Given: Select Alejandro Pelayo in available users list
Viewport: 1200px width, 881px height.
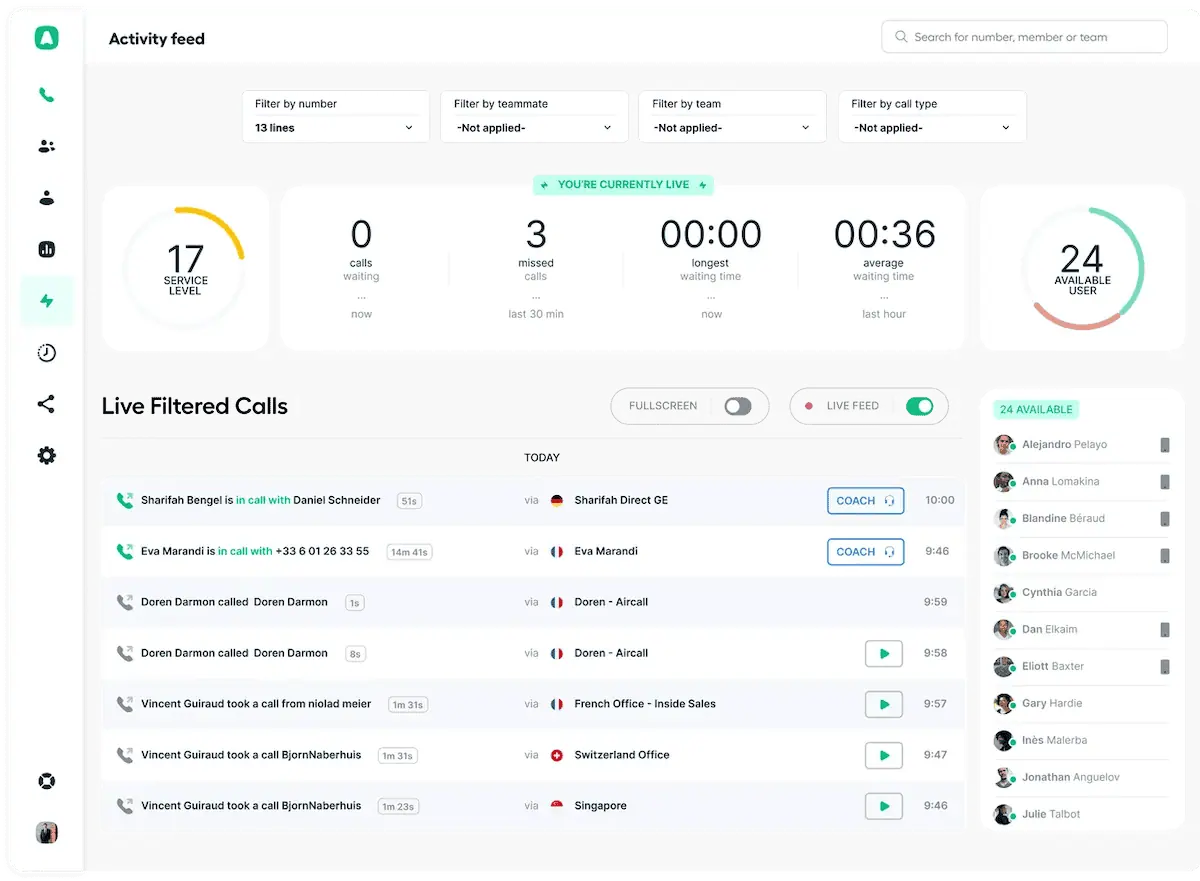Looking at the screenshot, I should coord(1064,444).
